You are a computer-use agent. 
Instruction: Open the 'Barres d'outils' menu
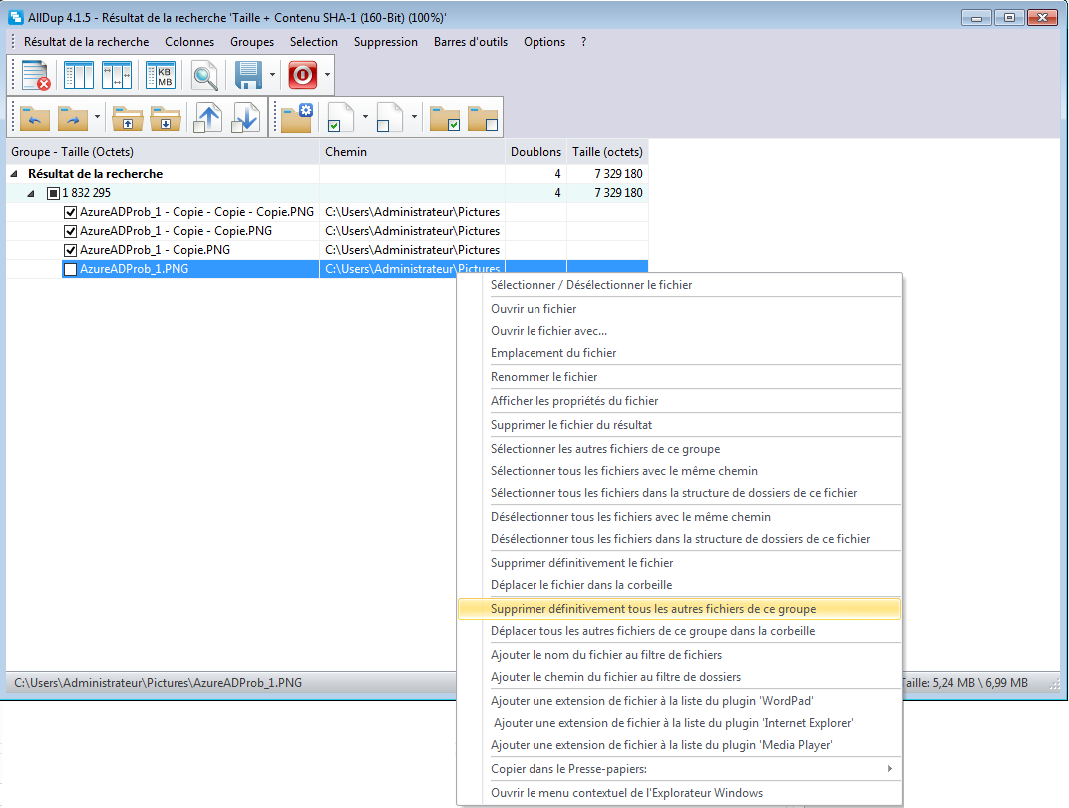[x=470, y=42]
